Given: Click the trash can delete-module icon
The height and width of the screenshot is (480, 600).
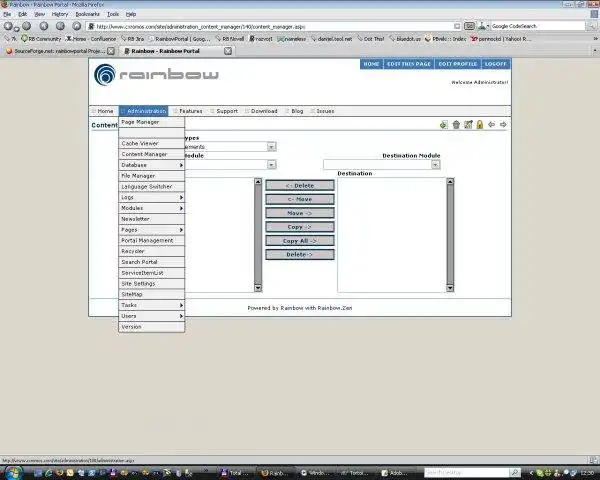Looking at the screenshot, I should tap(456, 125).
